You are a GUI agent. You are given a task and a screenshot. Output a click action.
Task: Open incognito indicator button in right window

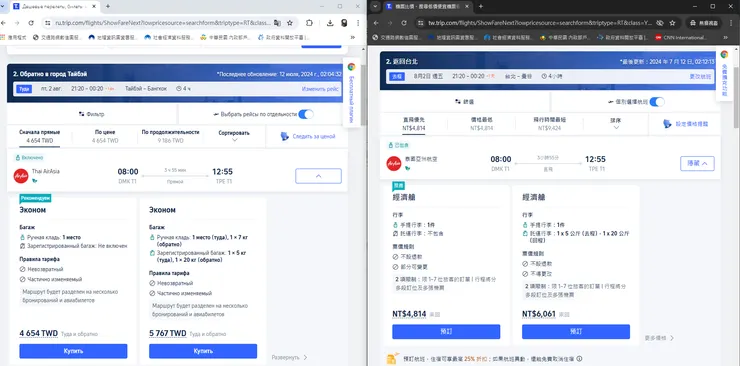click(x=704, y=23)
